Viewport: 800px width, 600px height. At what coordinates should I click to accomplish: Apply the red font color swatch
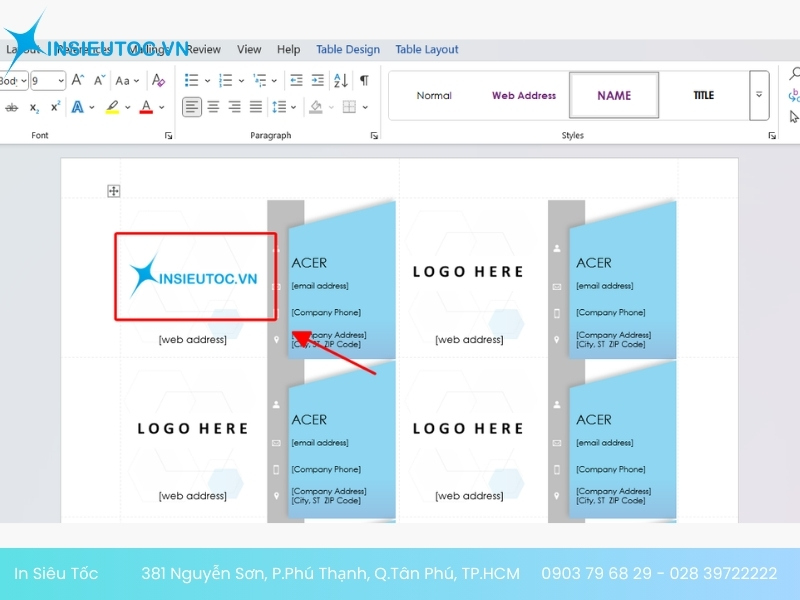point(146,107)
